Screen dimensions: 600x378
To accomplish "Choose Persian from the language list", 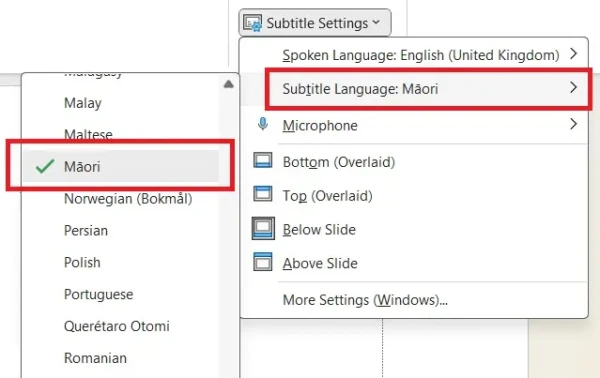I will point(86,231).
